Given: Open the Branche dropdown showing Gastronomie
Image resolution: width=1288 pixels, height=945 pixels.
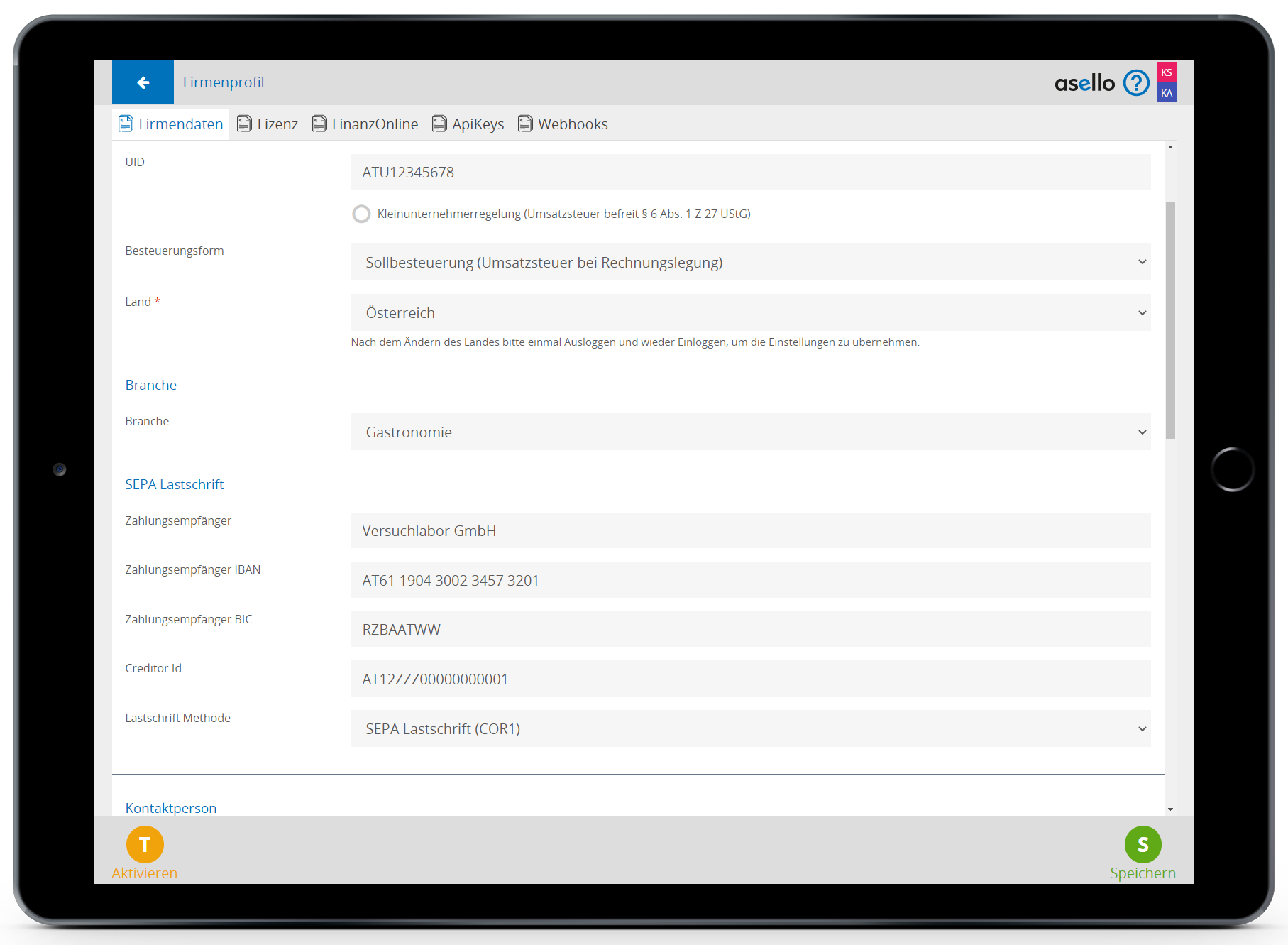Looking at the screenshot, I should 749,432.
